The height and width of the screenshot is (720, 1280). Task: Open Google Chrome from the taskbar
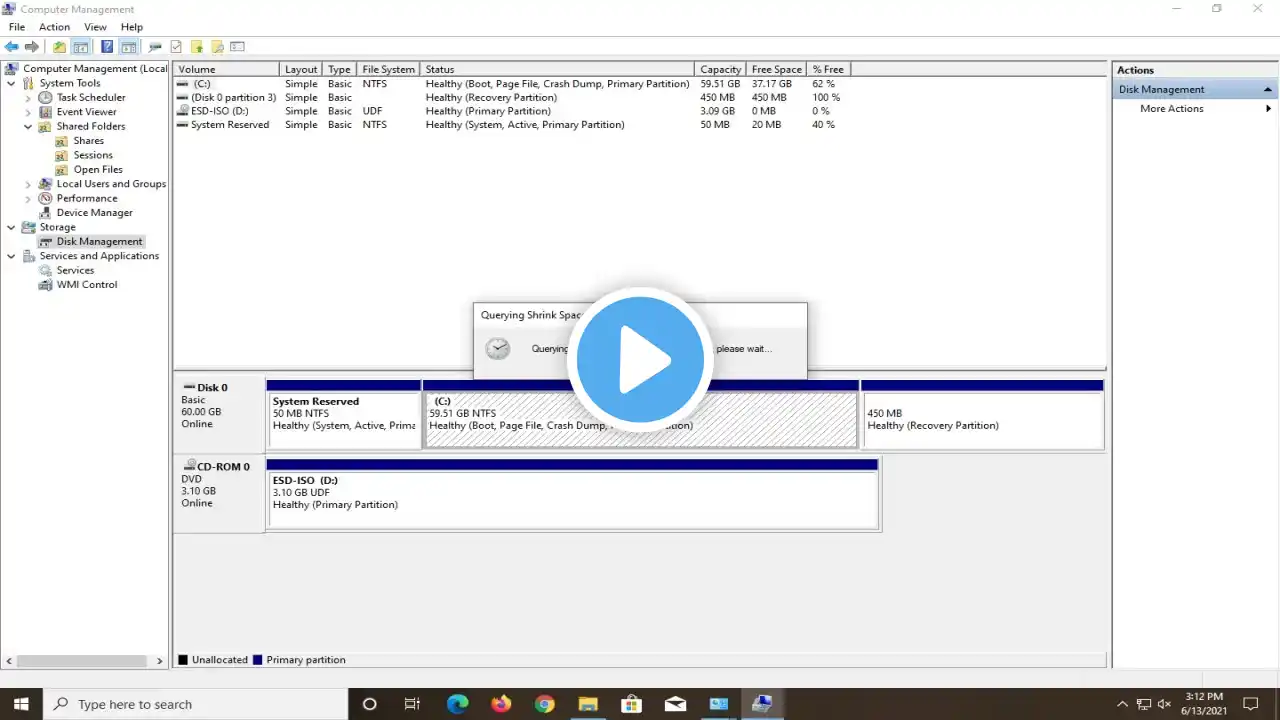coord(544,704)
